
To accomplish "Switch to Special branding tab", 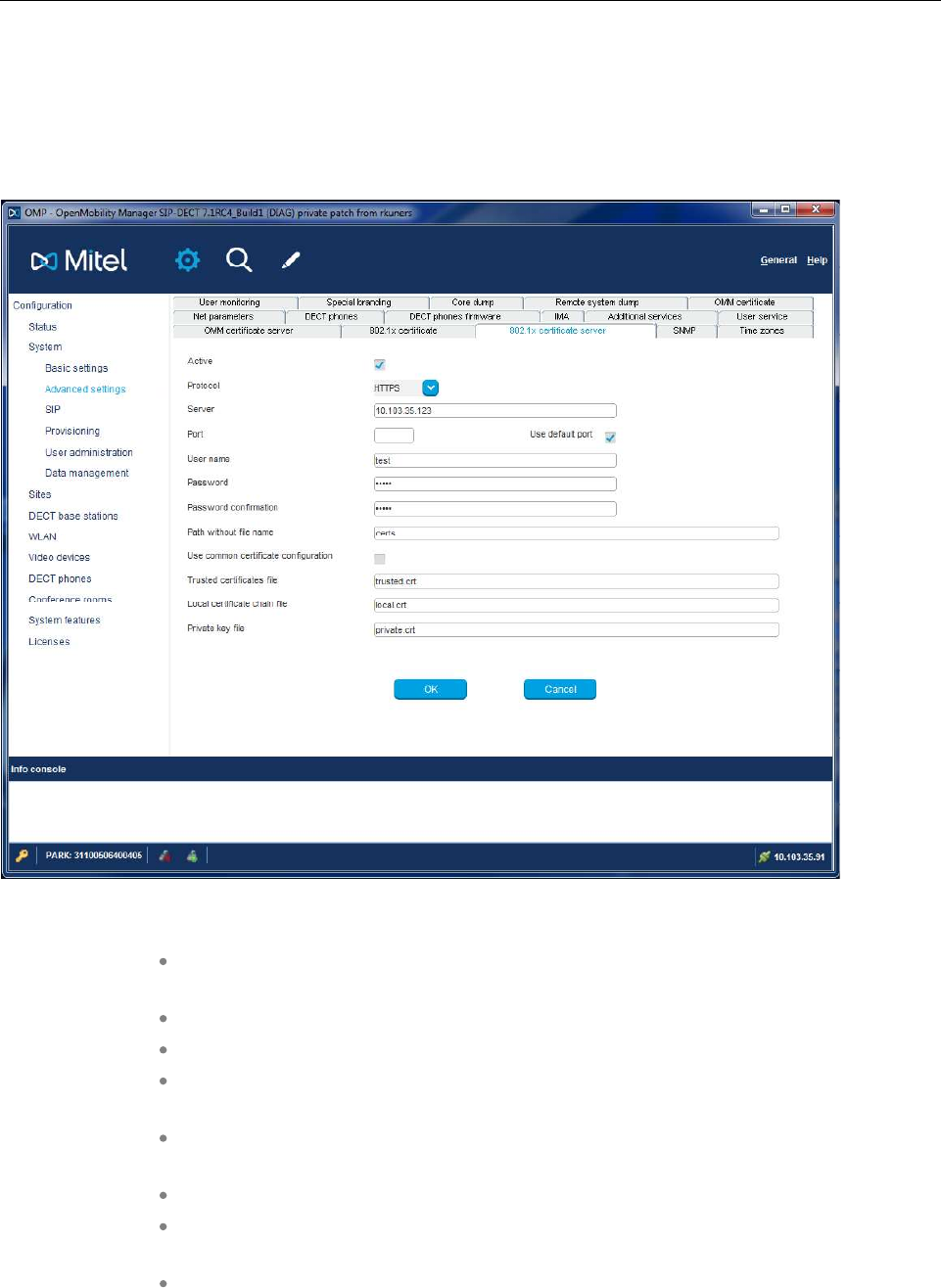I will click(363, 302).
